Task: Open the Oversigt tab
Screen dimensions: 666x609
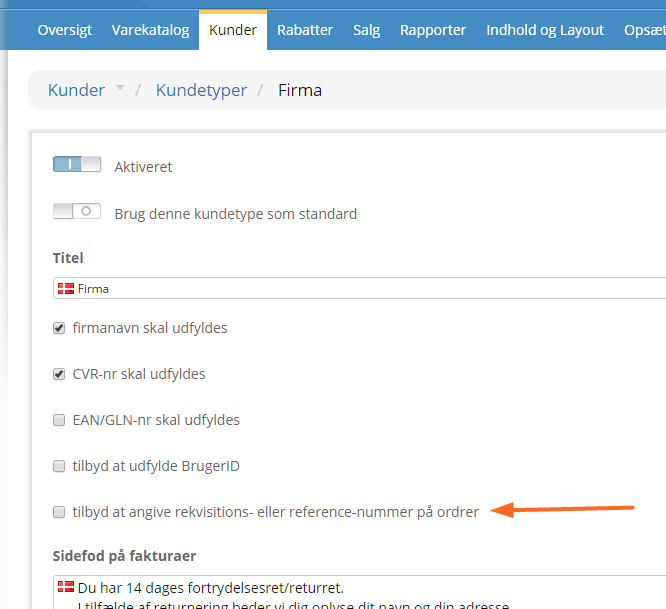Action: pos(65,30)
